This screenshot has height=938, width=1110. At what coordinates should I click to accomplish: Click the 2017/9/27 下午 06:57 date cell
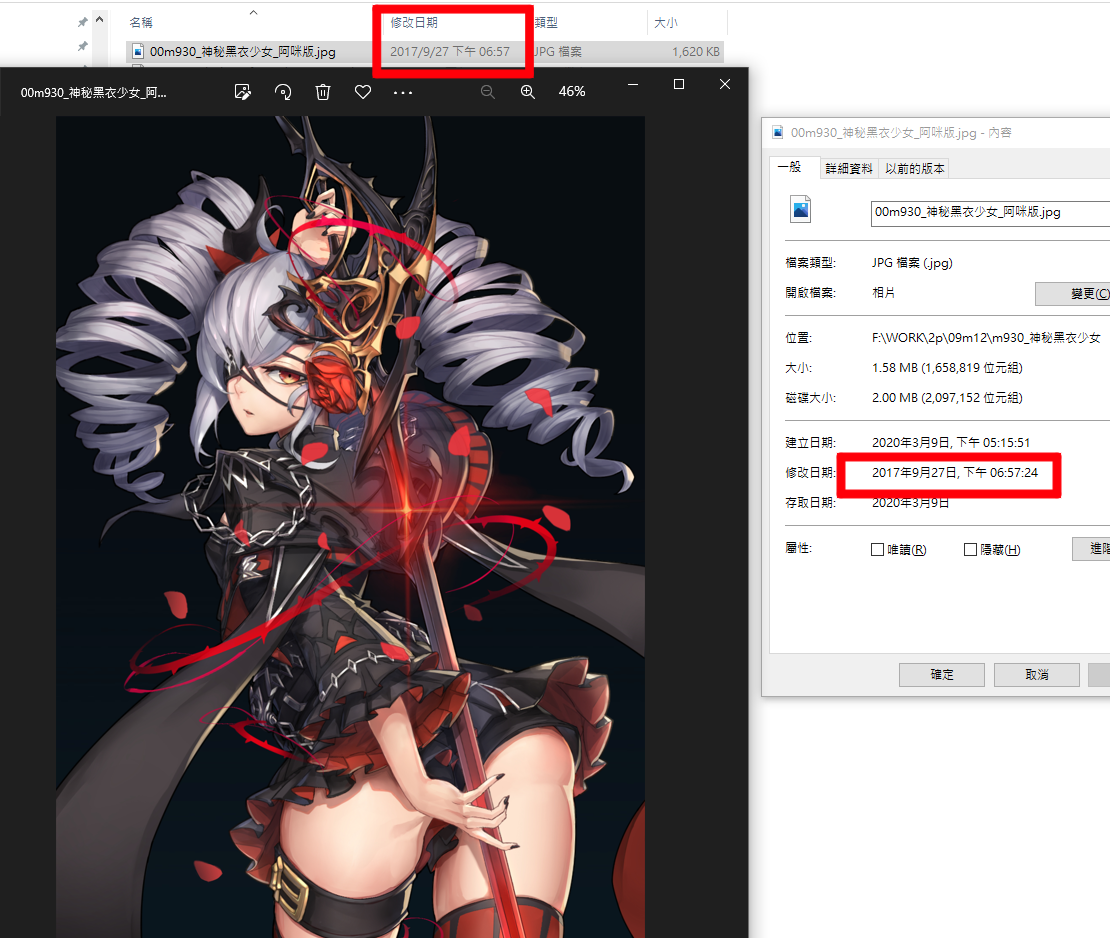pyautogui.click(x=450, y=52)
